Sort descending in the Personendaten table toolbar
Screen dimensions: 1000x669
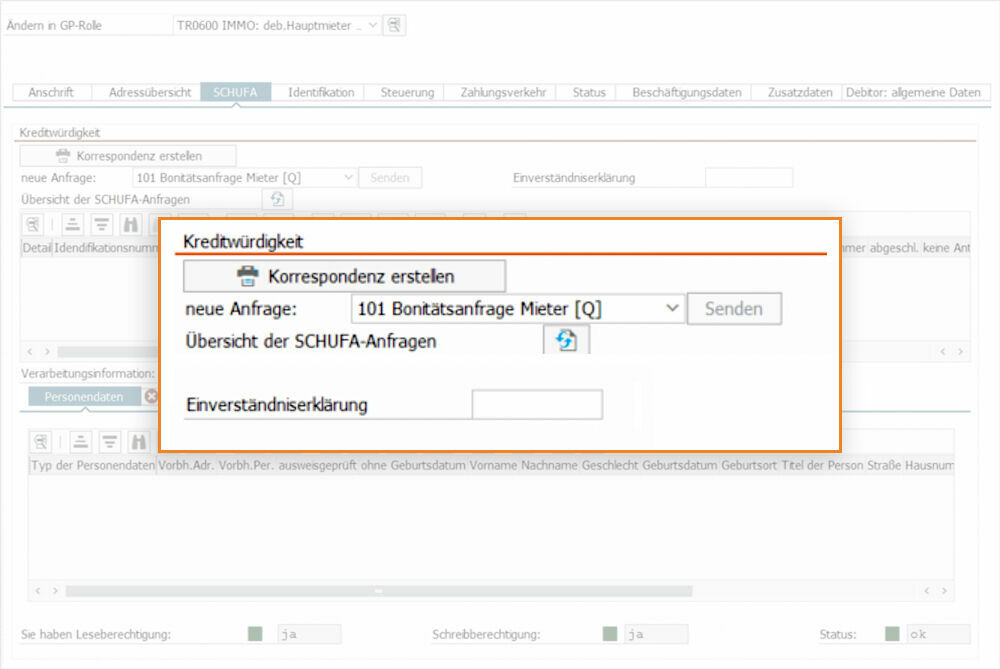(110, 441)
